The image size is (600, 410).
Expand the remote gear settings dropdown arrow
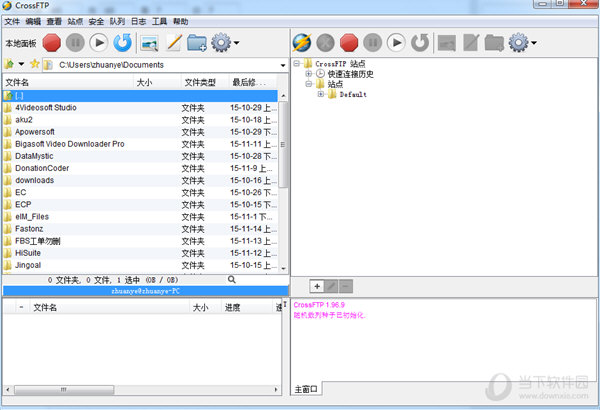[x=534, y=43]
